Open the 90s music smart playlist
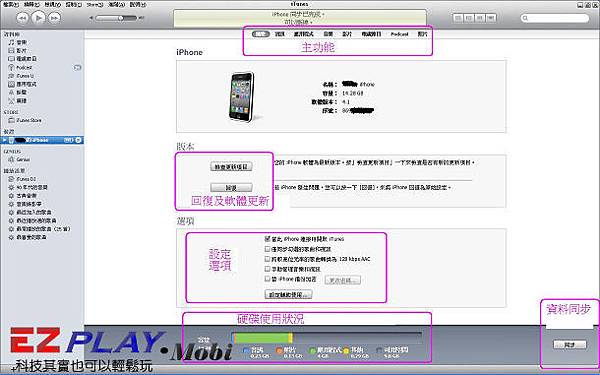The image size is (600, 375). [28, 188]
